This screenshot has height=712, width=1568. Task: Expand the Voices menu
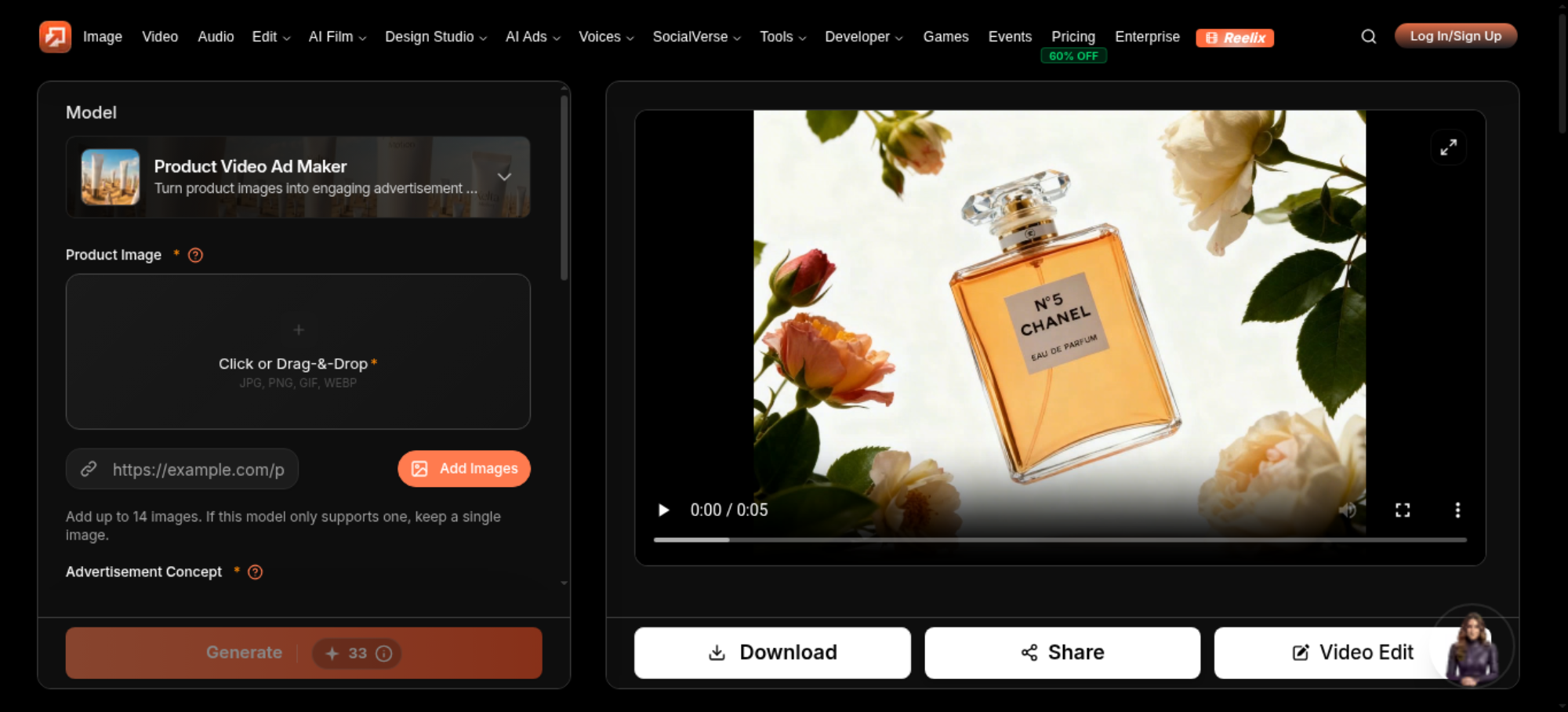606,37
